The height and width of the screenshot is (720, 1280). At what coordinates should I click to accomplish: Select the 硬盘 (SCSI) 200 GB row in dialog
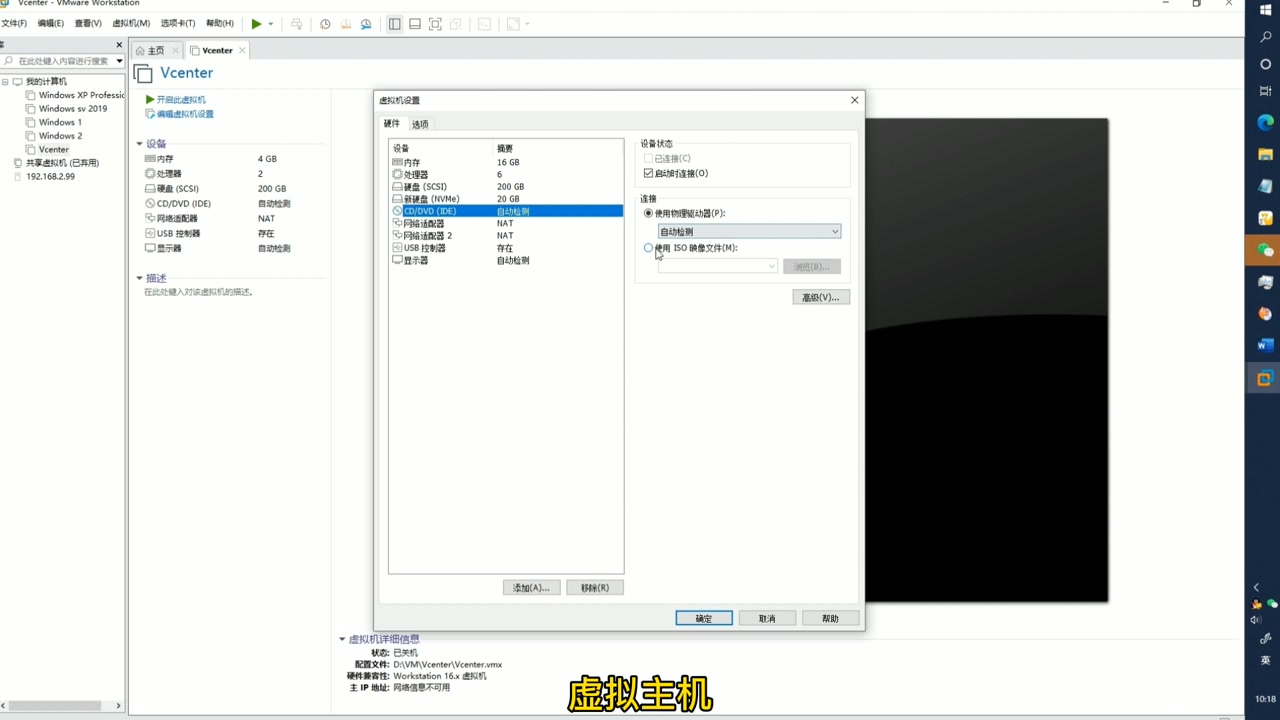click(506, 187)
